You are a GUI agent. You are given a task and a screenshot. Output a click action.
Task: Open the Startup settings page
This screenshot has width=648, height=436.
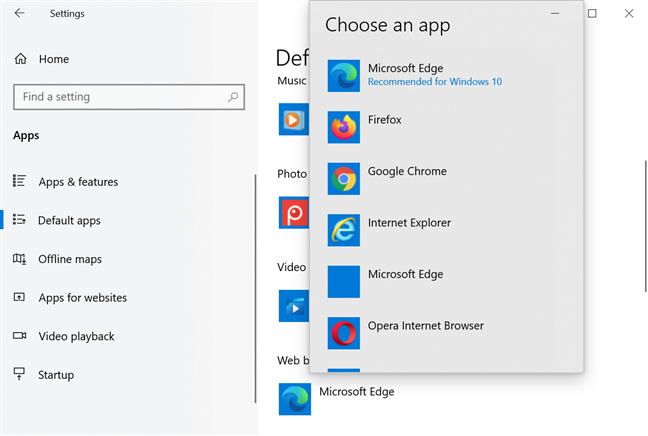(x=56, y=375)
